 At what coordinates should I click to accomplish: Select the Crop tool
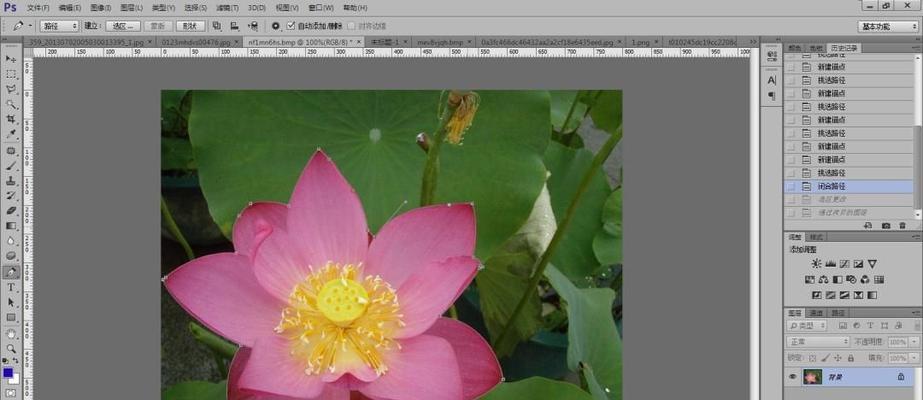coord(11,118)
